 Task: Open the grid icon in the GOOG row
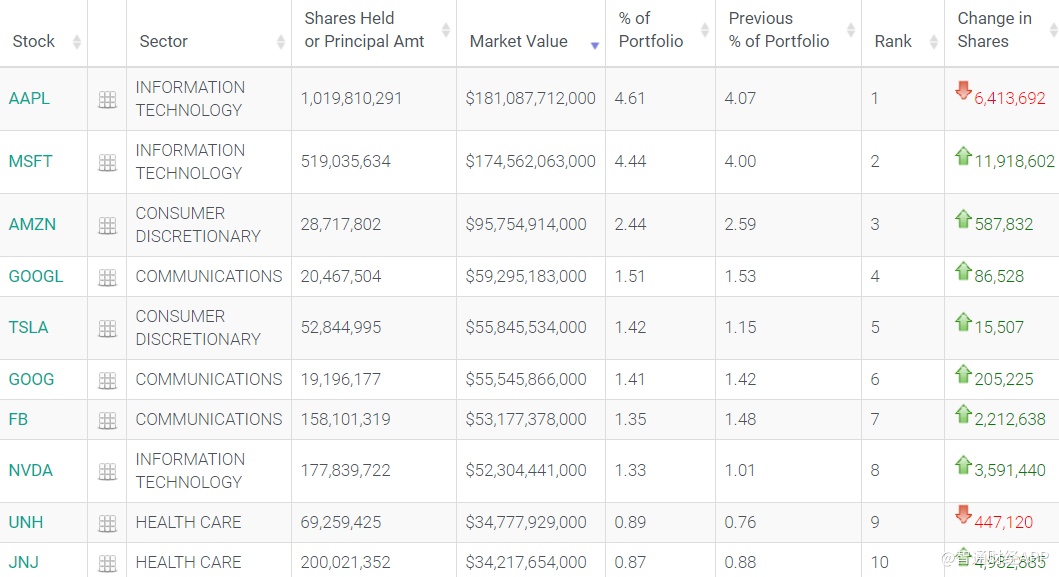point(107,381)
